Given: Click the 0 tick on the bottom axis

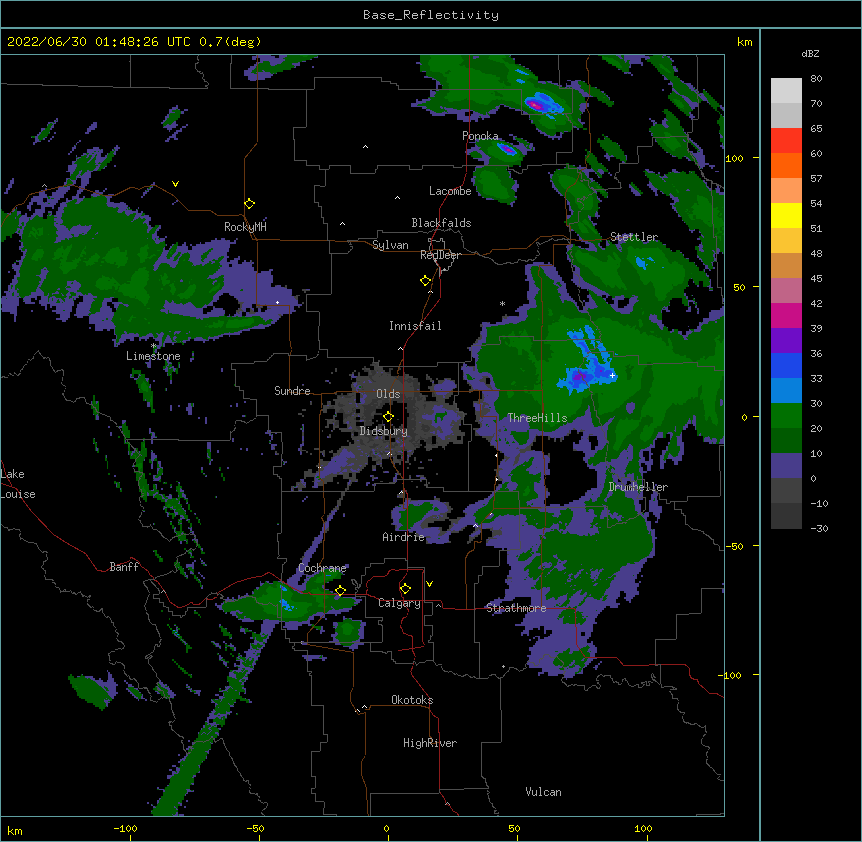Looking at the screenshot, I should point(386,829).
